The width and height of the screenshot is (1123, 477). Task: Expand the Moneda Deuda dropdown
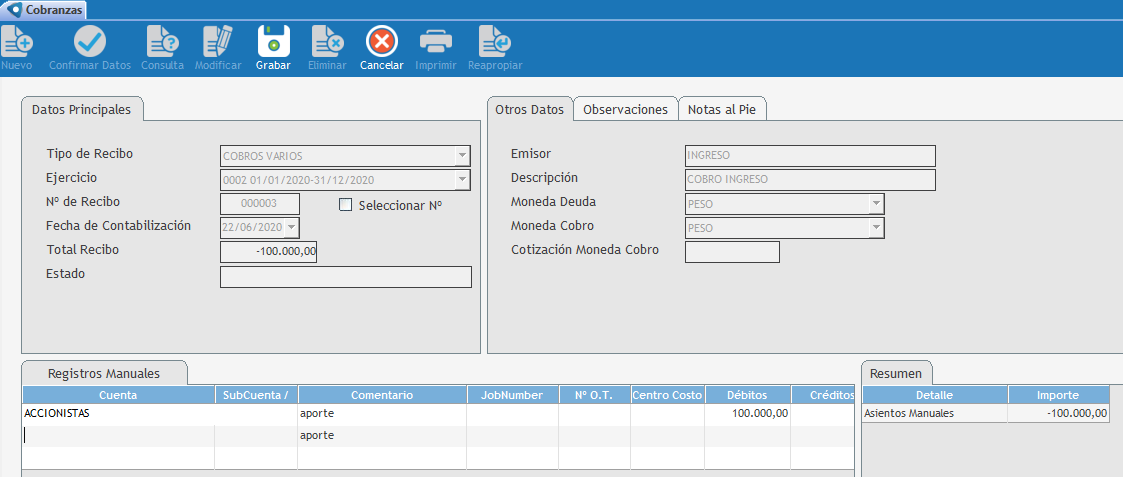tap(876, 204)
